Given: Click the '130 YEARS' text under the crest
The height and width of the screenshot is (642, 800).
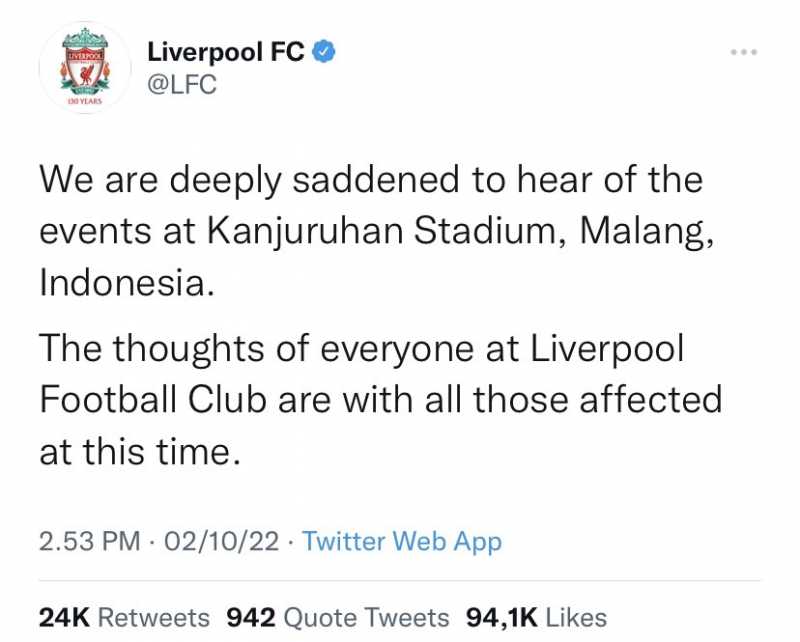Looking at the screenshot, I should tap(85, 101).
